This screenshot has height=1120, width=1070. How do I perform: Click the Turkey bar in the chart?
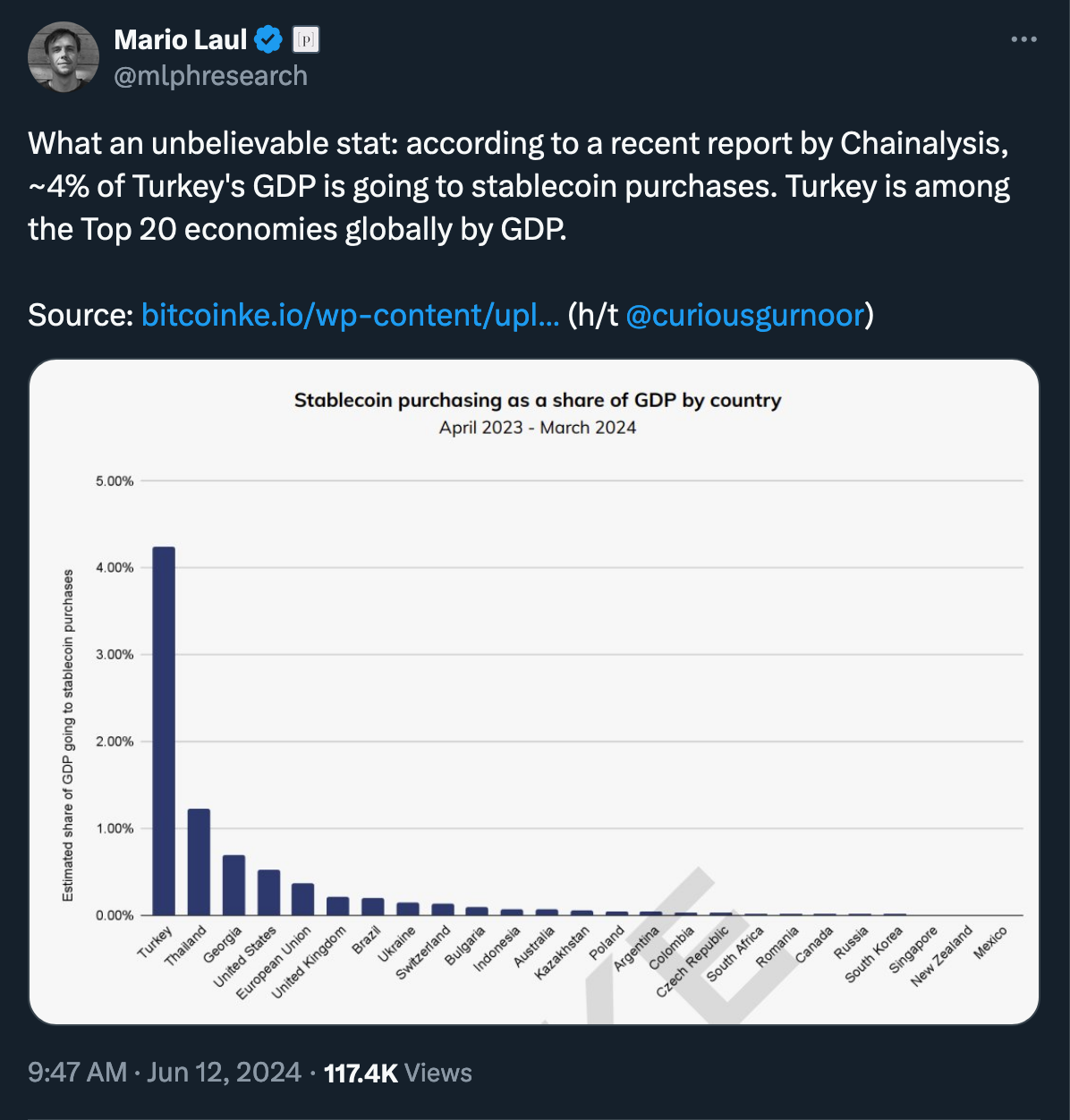pos(164,731)
